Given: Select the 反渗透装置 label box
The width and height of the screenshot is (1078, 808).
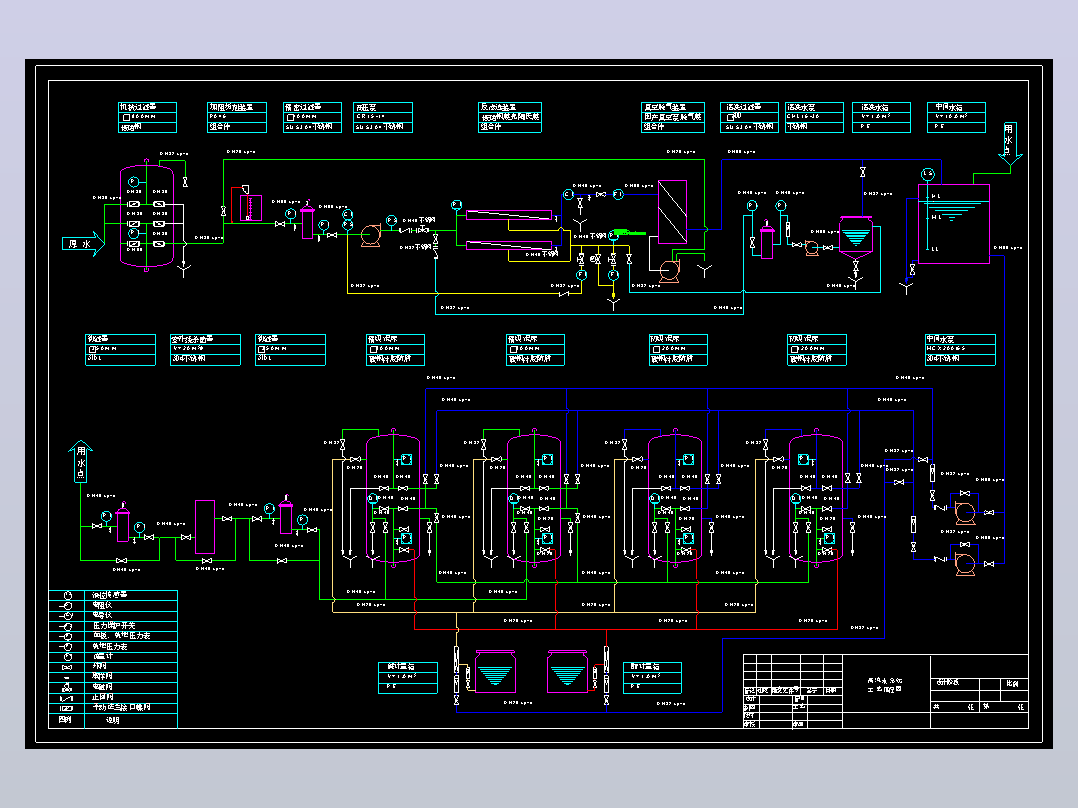Looking at the screenshot, I should point(509,117).
